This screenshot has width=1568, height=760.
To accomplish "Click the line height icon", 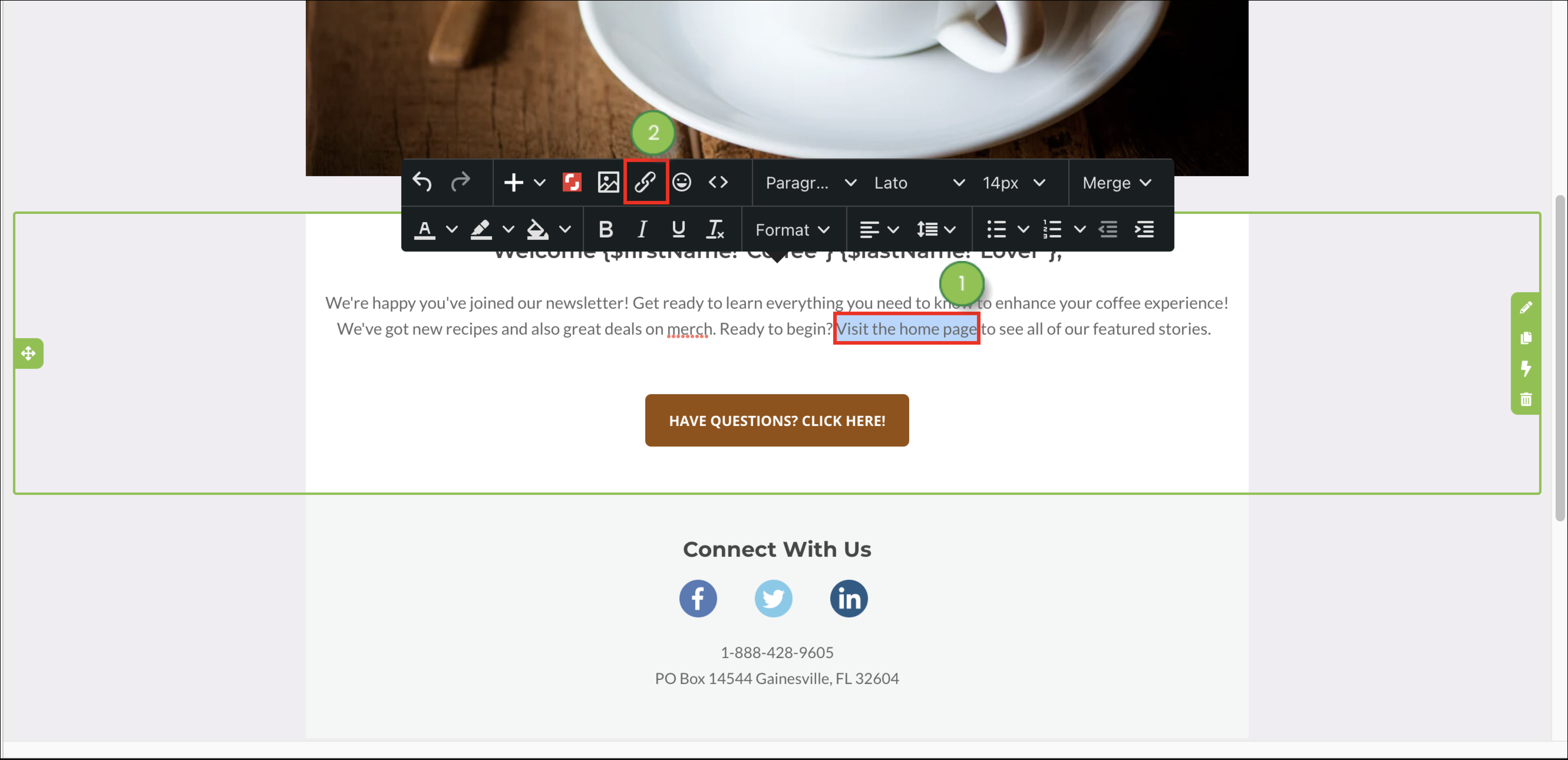I will click(927, 229).
